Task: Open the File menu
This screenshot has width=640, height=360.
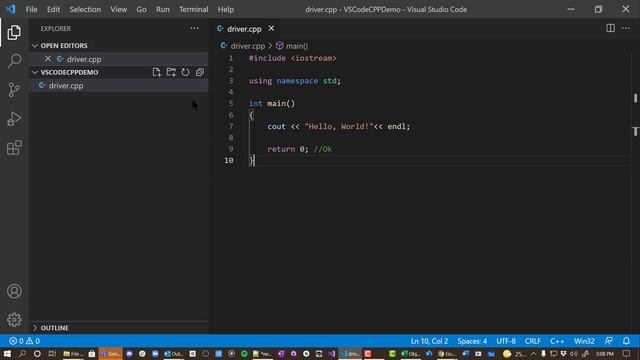Action: [31, 9]
